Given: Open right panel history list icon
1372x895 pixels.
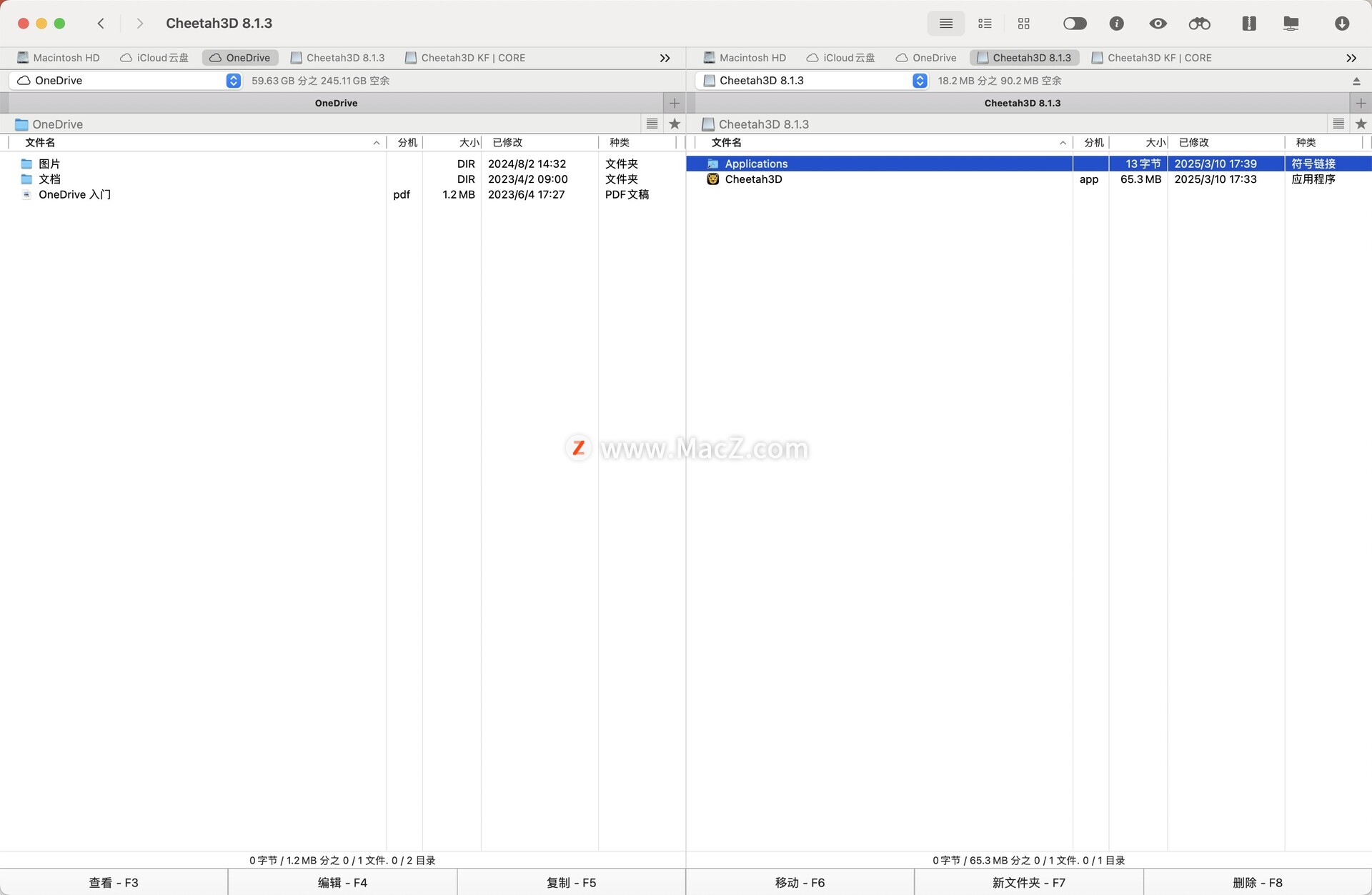Looking at the screenshot, I should point(1338,124).
